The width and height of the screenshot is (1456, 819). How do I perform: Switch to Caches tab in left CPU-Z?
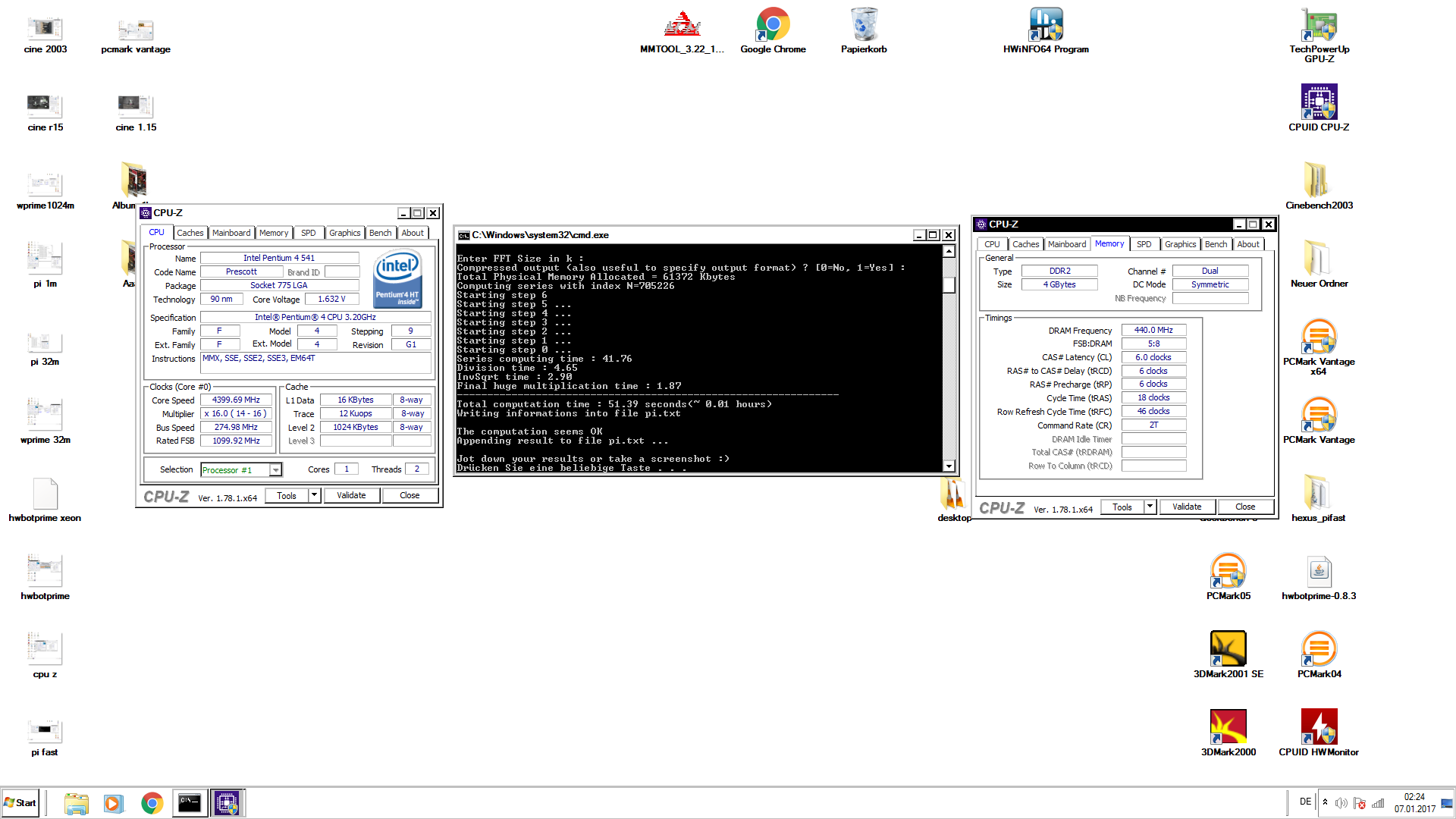coord(190,233)
